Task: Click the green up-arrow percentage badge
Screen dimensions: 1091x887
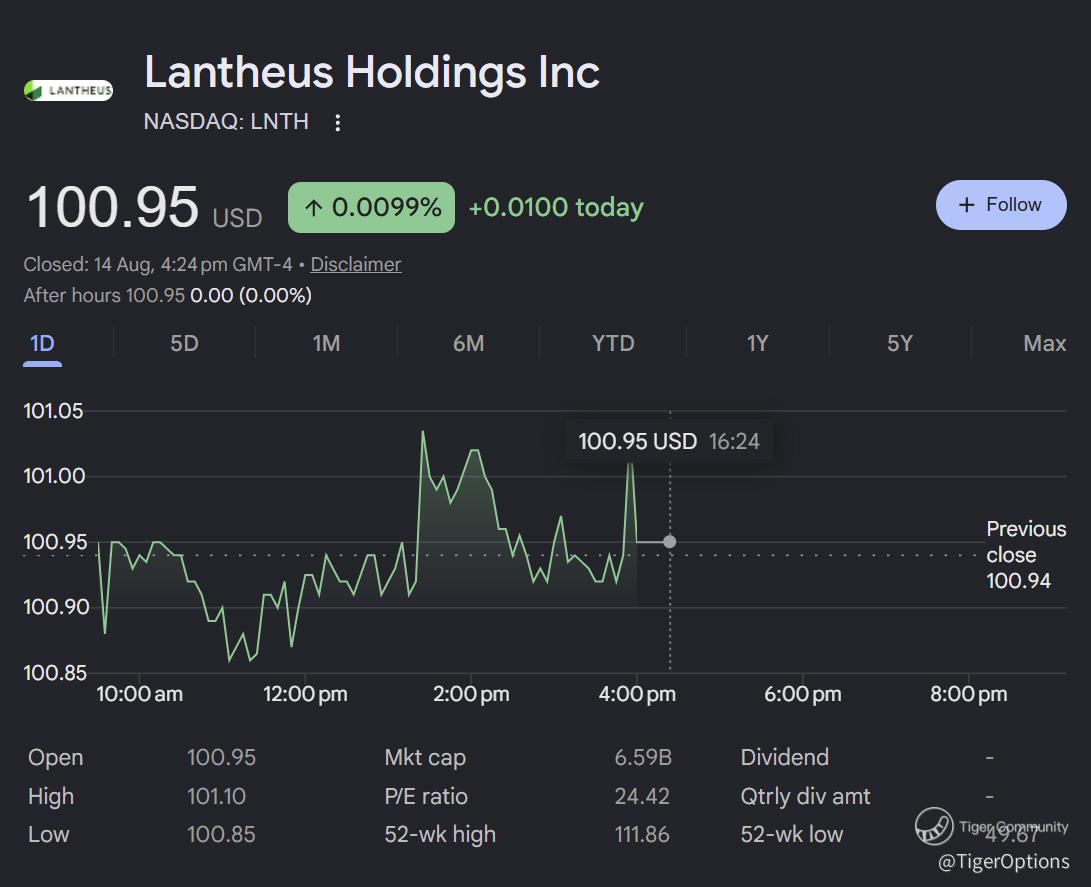Action: coord(372,207)
